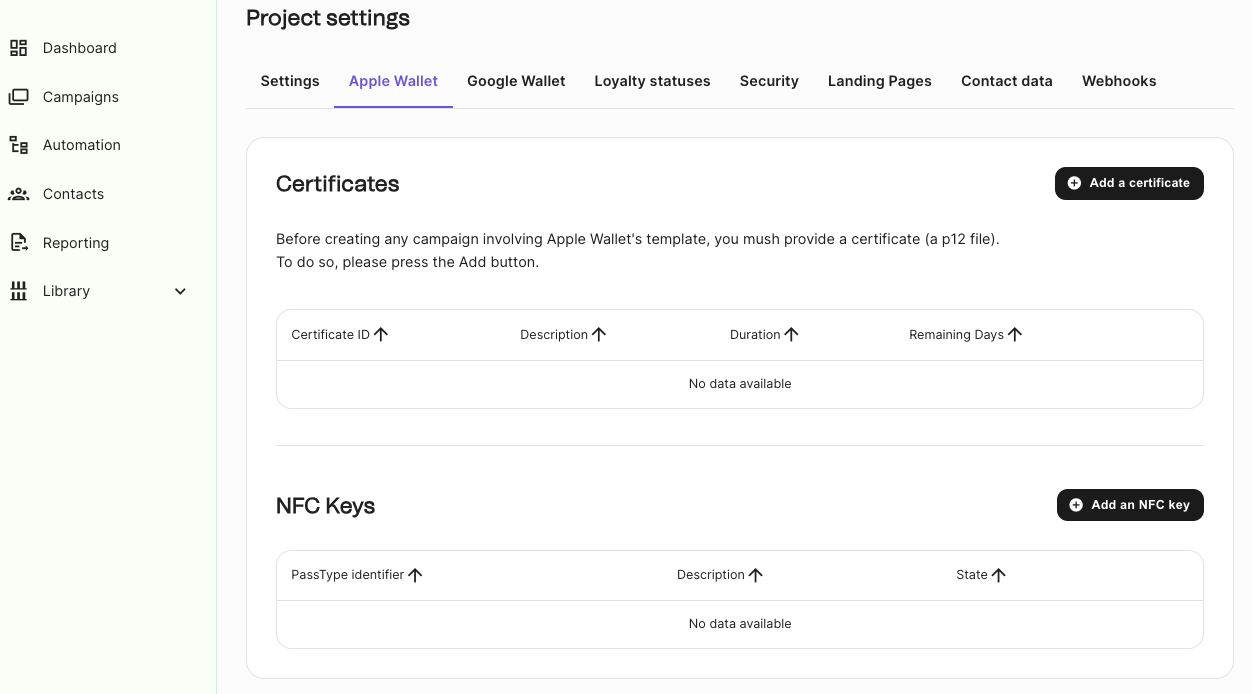Sort certificates by Description column header
1252x694 pixels.
click(554, 335)
